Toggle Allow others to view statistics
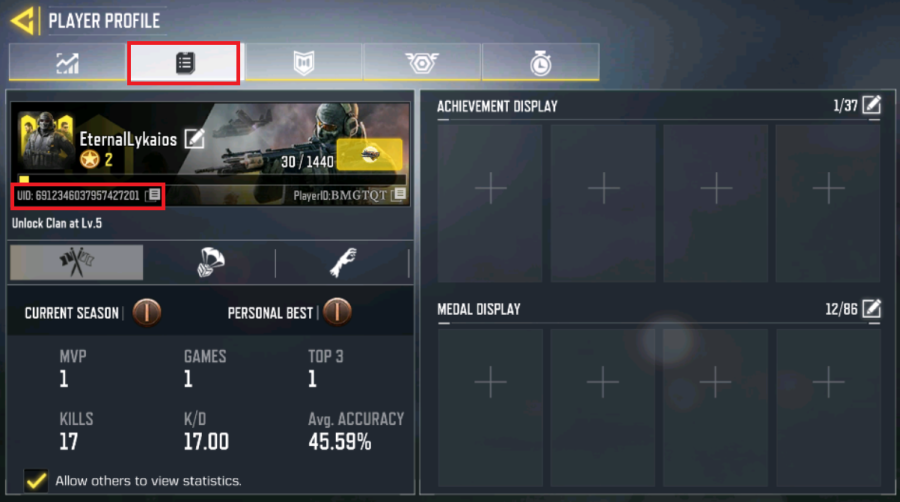This screenshot has width=900, height=502. 36,480
